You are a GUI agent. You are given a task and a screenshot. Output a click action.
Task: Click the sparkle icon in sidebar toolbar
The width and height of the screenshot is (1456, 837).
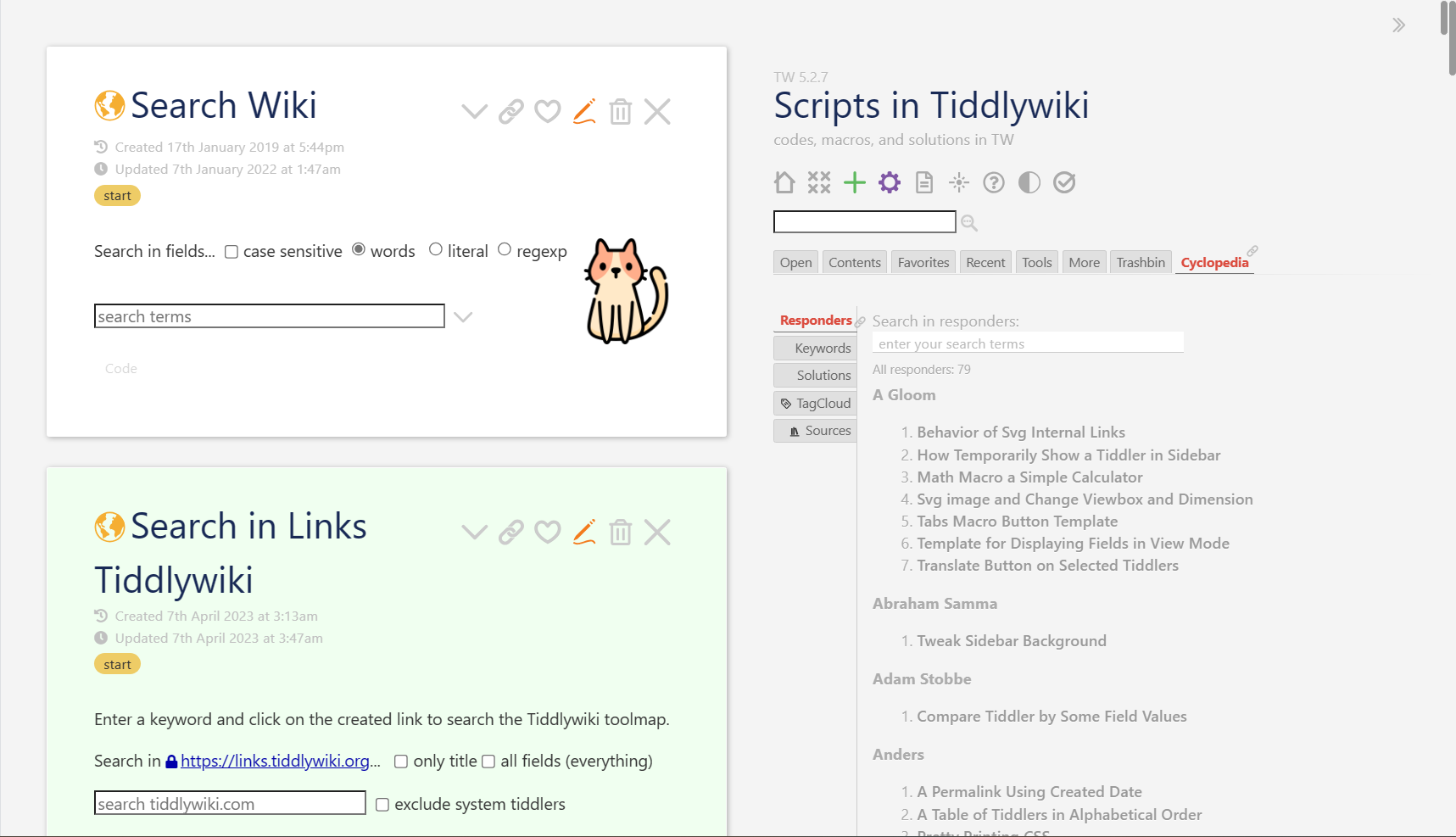coord(959,182)
